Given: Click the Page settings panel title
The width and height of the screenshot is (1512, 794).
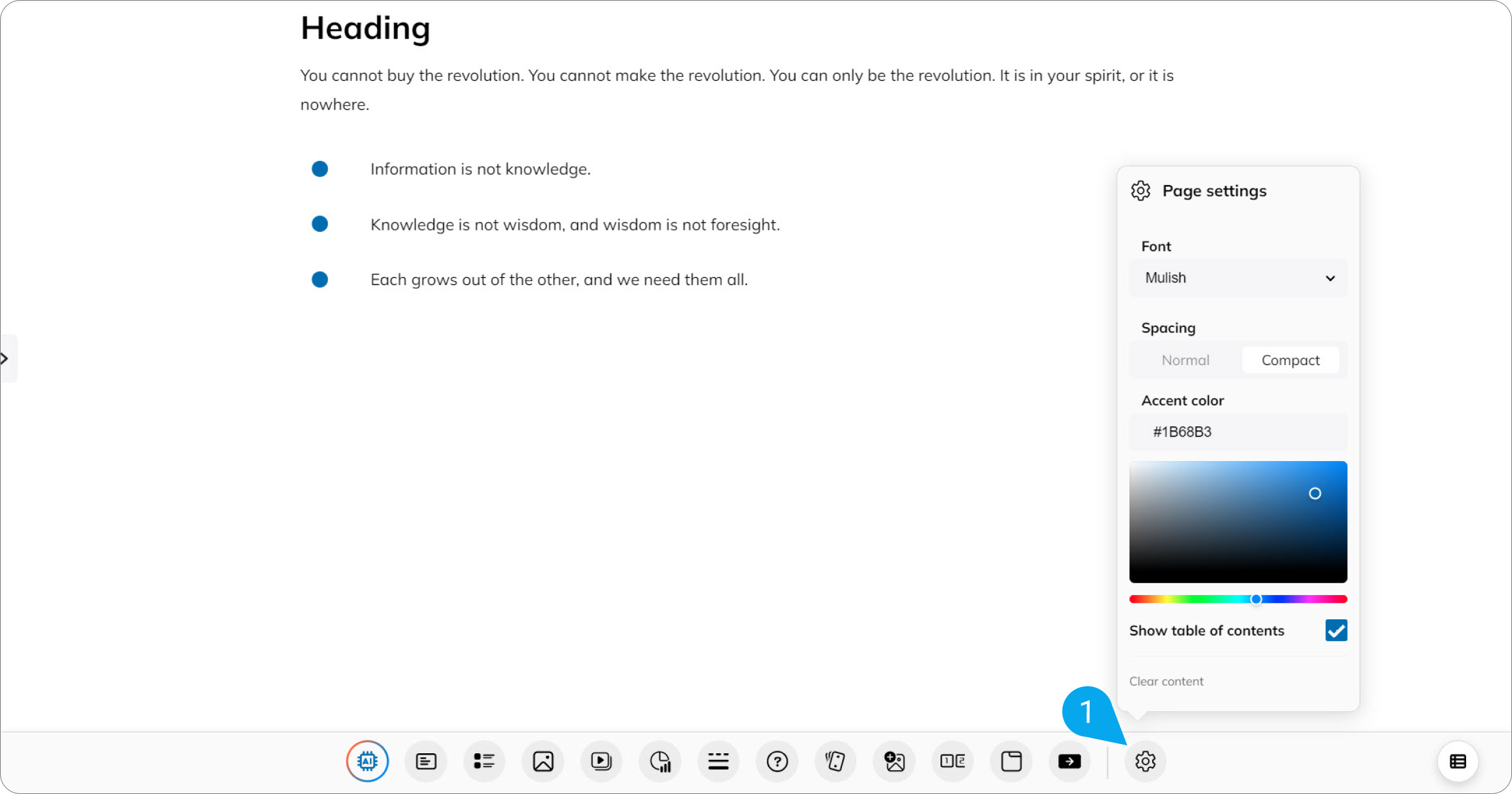Looking at the screenshot, I should point(1214,191).
